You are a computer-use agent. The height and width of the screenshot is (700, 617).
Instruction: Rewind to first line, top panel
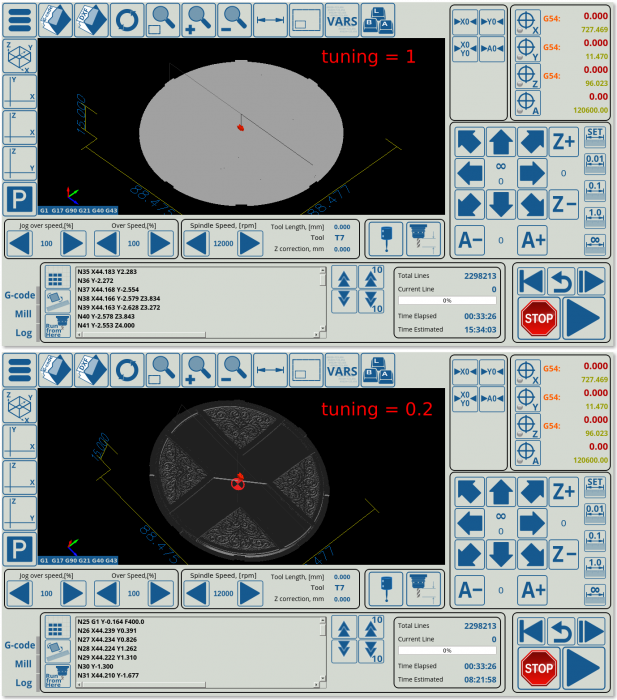pyautogui.click(x=531, y=282)
